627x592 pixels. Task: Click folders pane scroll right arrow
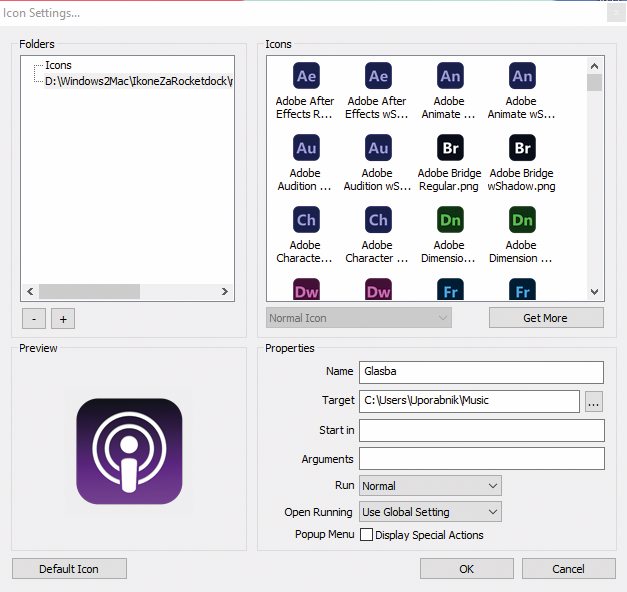(x=225, y=292)
